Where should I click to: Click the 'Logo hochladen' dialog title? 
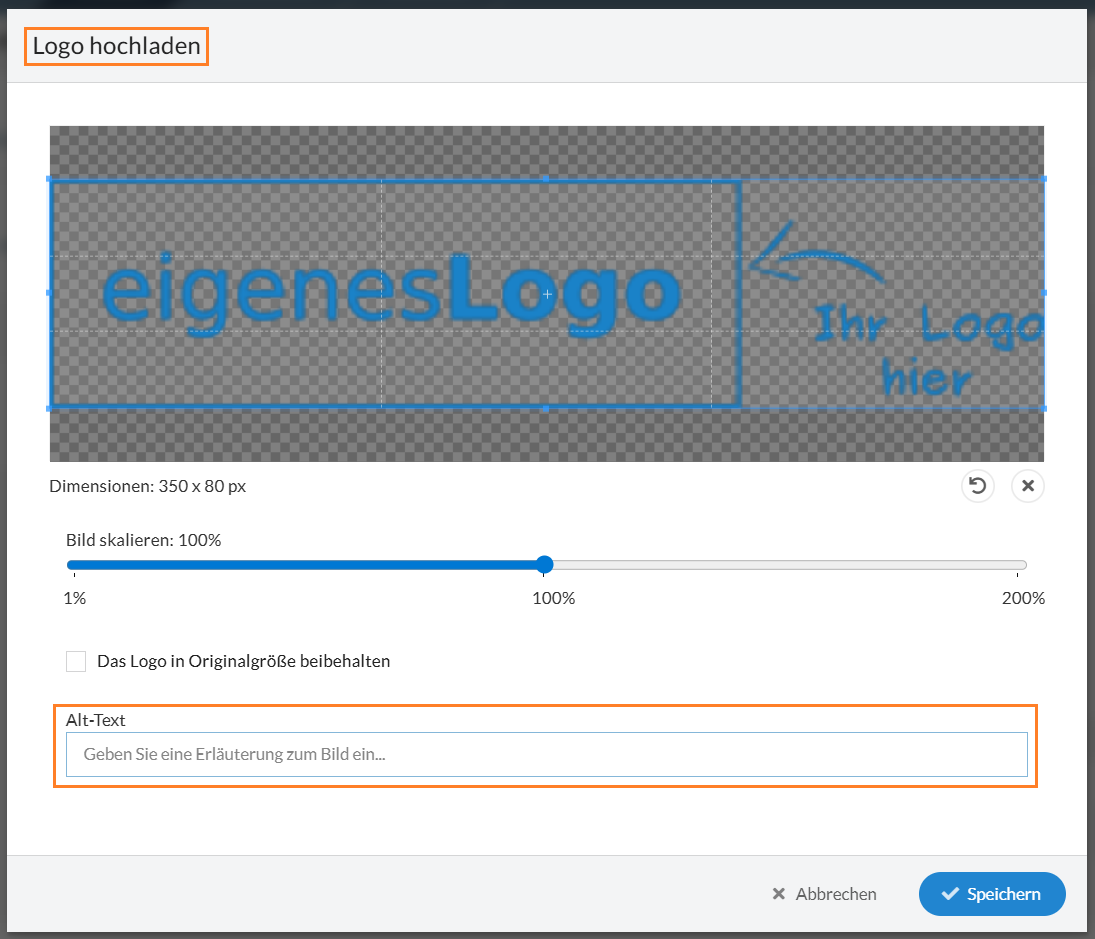[x=116, y=46]
